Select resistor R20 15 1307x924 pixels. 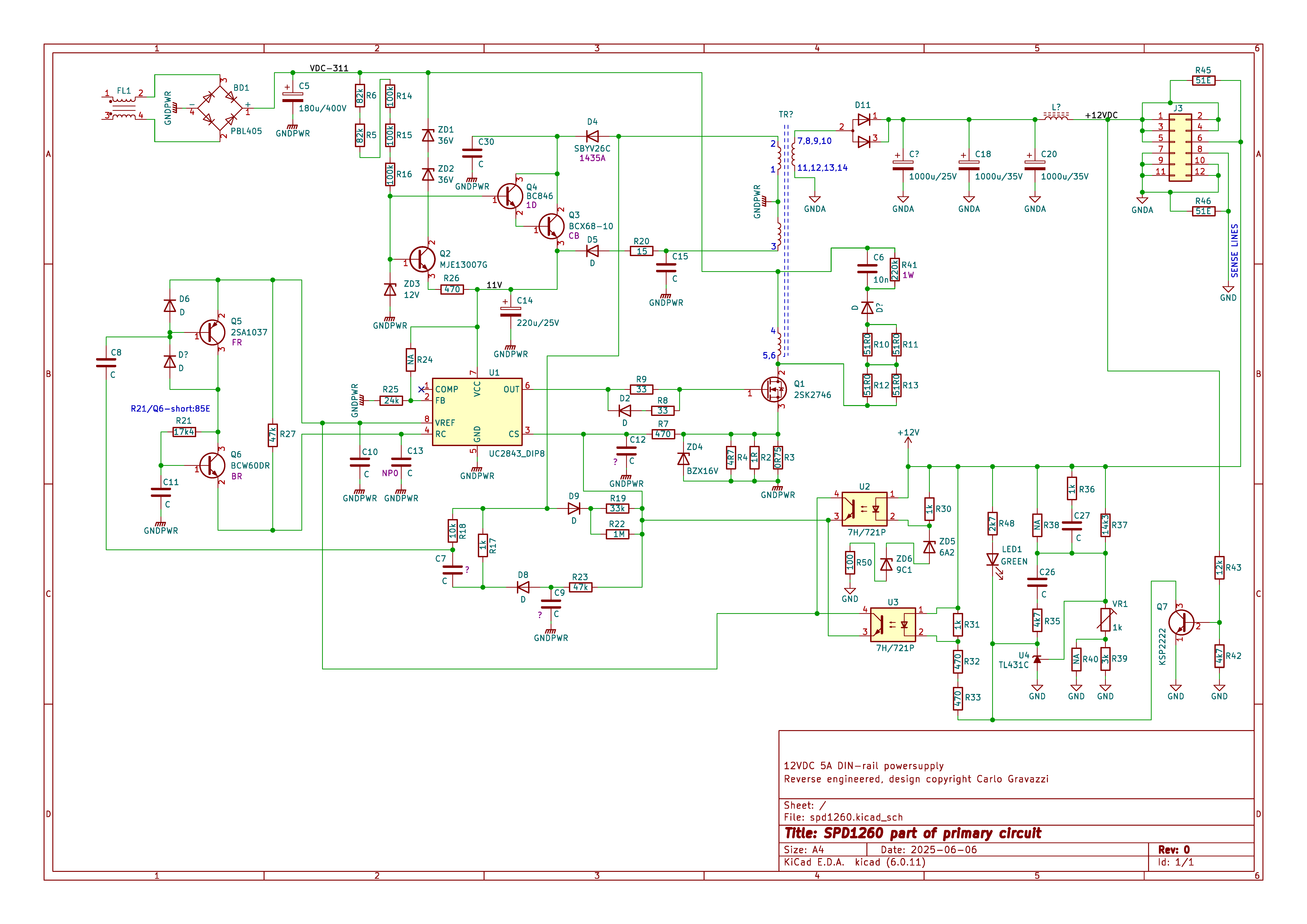point(642,251)
